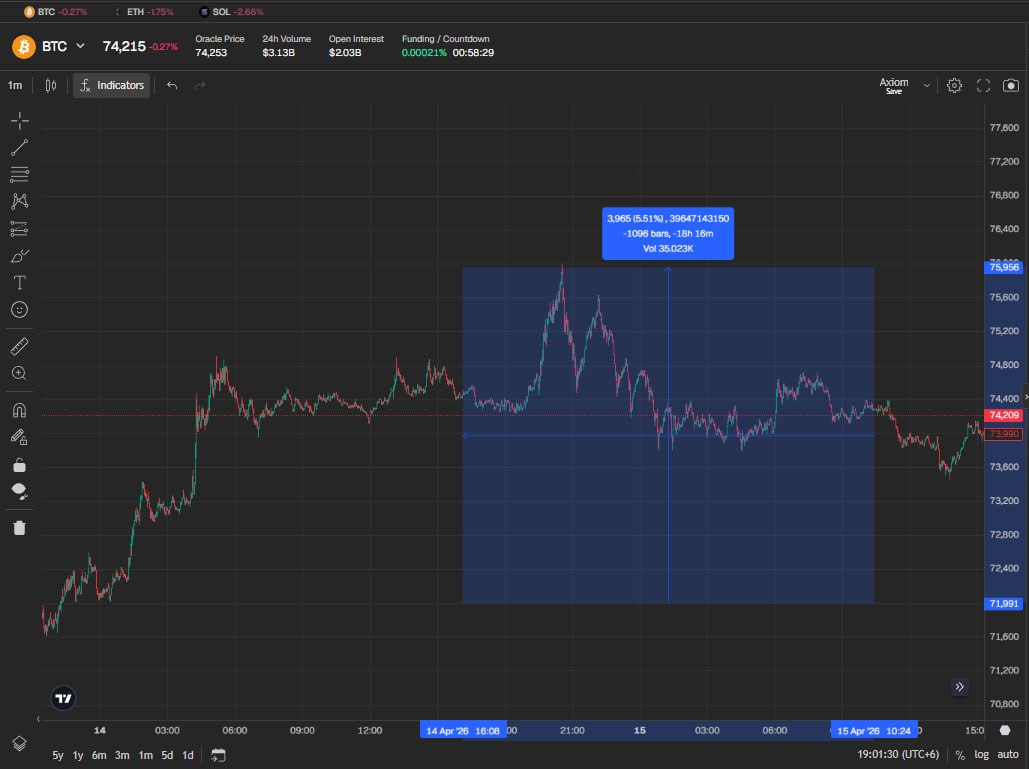Take a chart snapshot with camera icon
Image resolution: width=1029 pixels, height=769 pixels.
click(1011, 85)
